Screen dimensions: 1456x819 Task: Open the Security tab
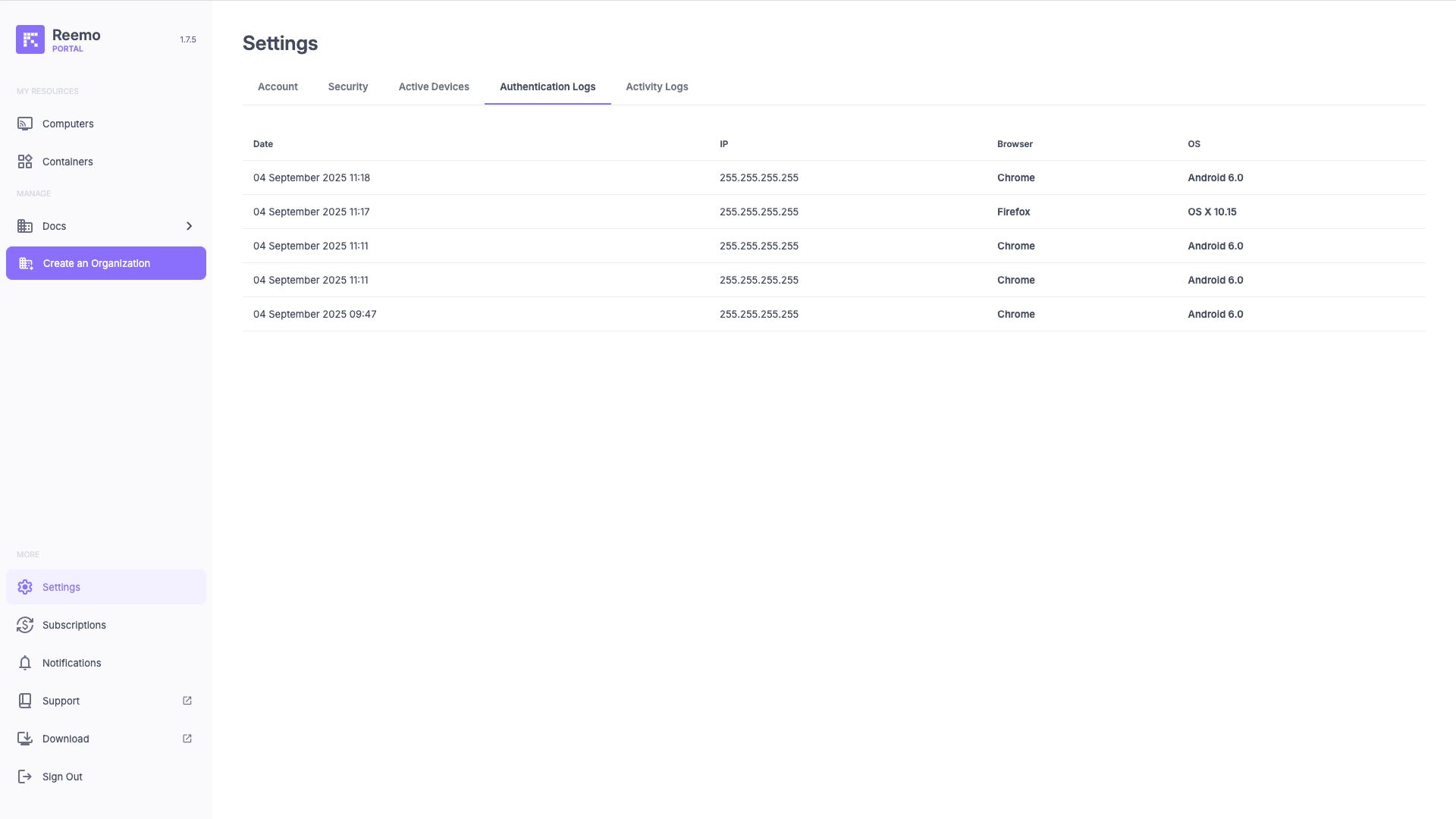click(x=348, y=86)
